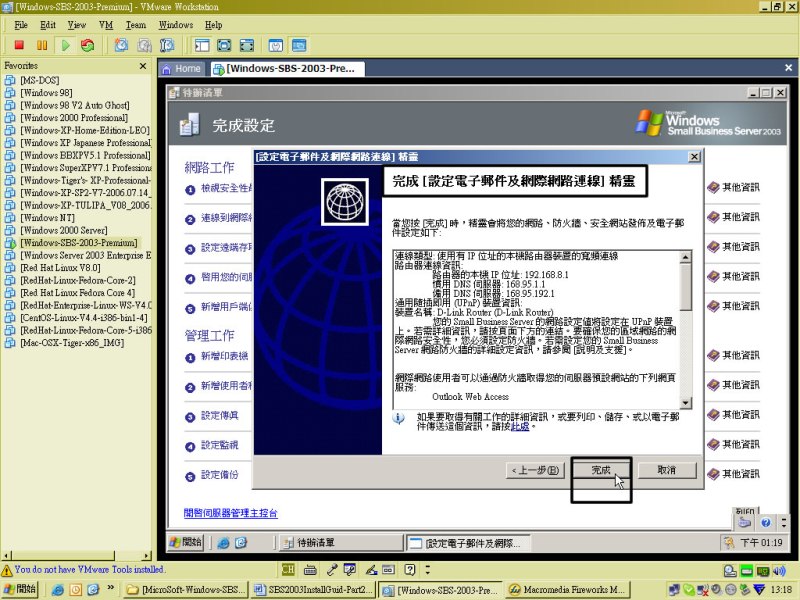The height and width of the screenshot is (600, 800).
Task: Click the green Power On play icon
Action: (x=65, y=45)
